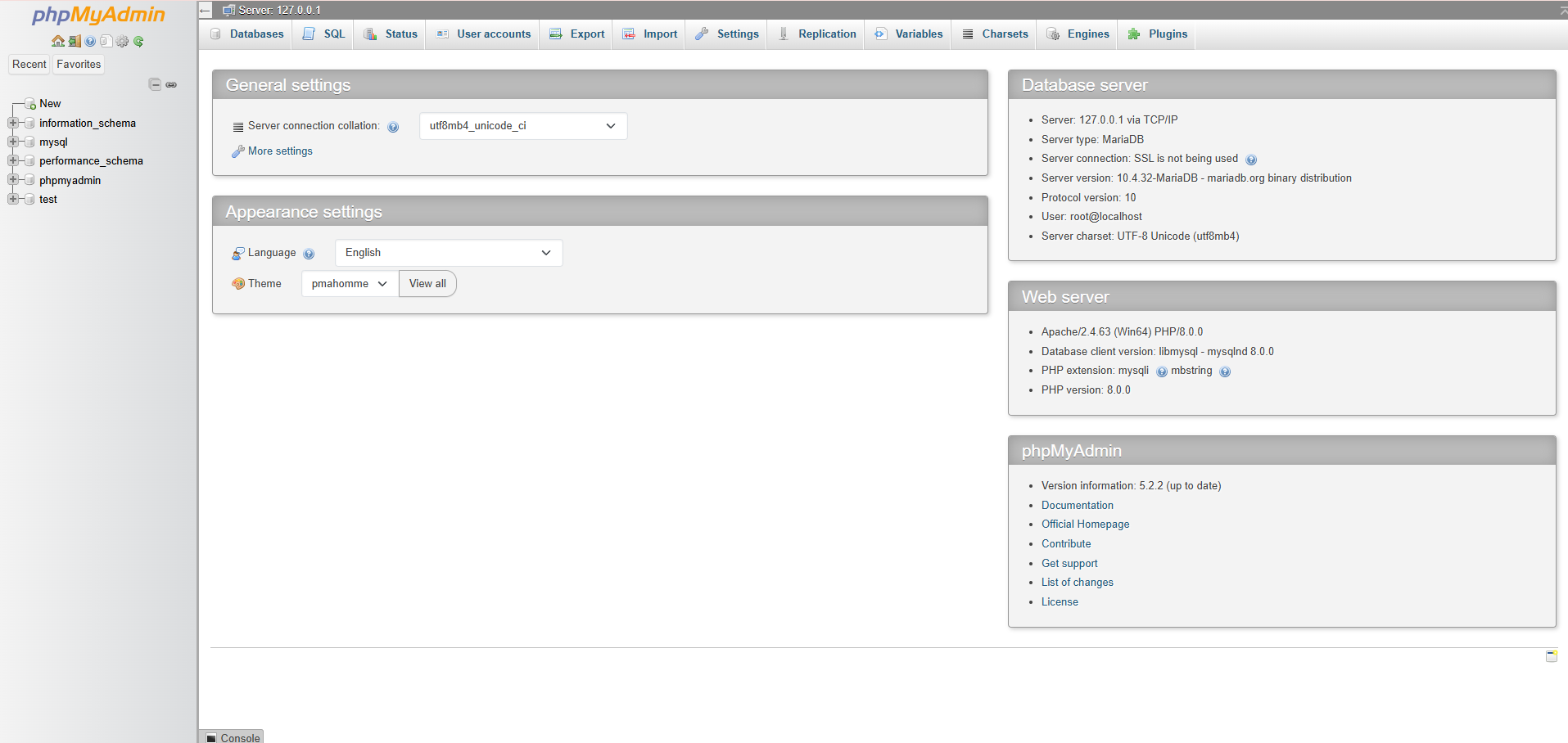Expand the phpmyadmin database tree node
The height and width of the screenshot is (743, 1568).
tap(12, 180)
